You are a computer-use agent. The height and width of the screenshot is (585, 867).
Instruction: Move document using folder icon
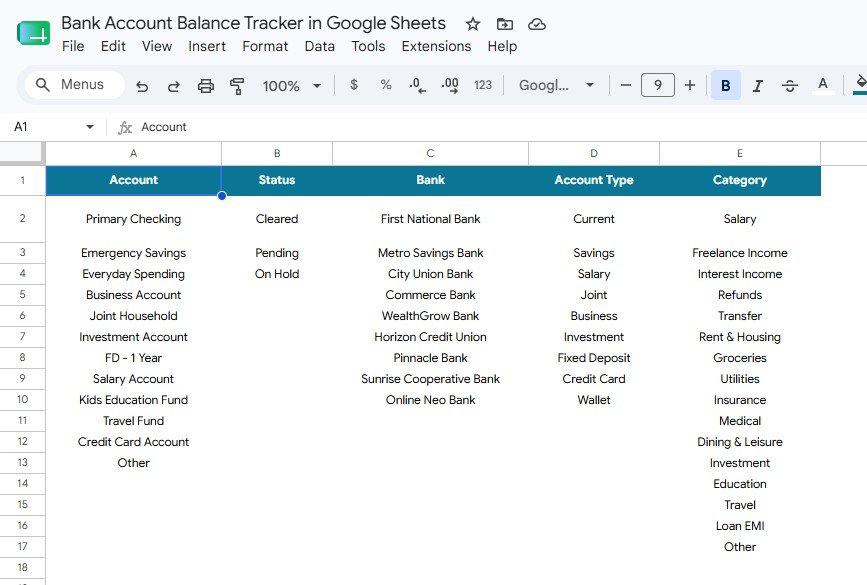point(504,24)
